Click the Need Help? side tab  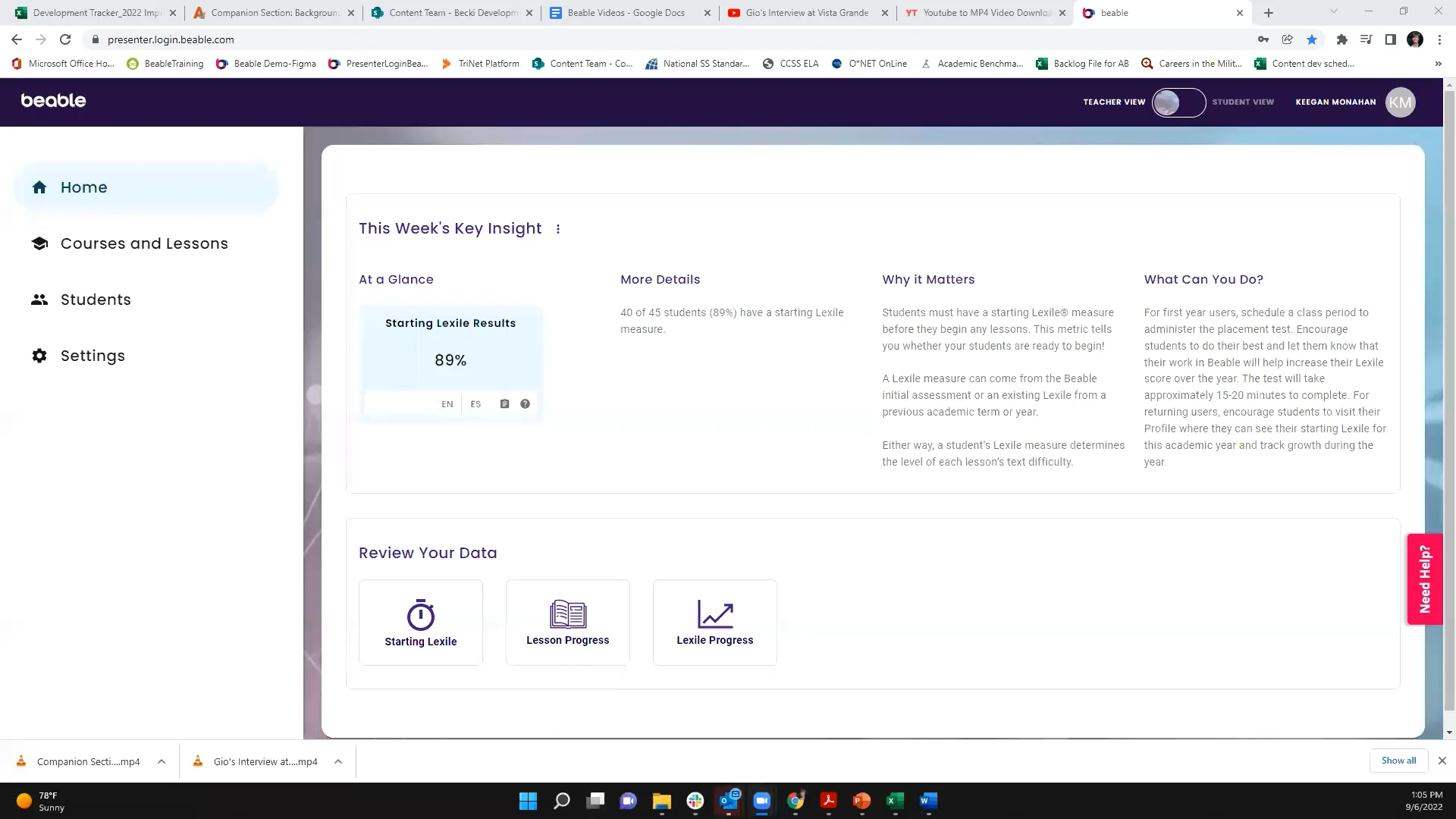pyautogui.click(x=1425, y=579)
